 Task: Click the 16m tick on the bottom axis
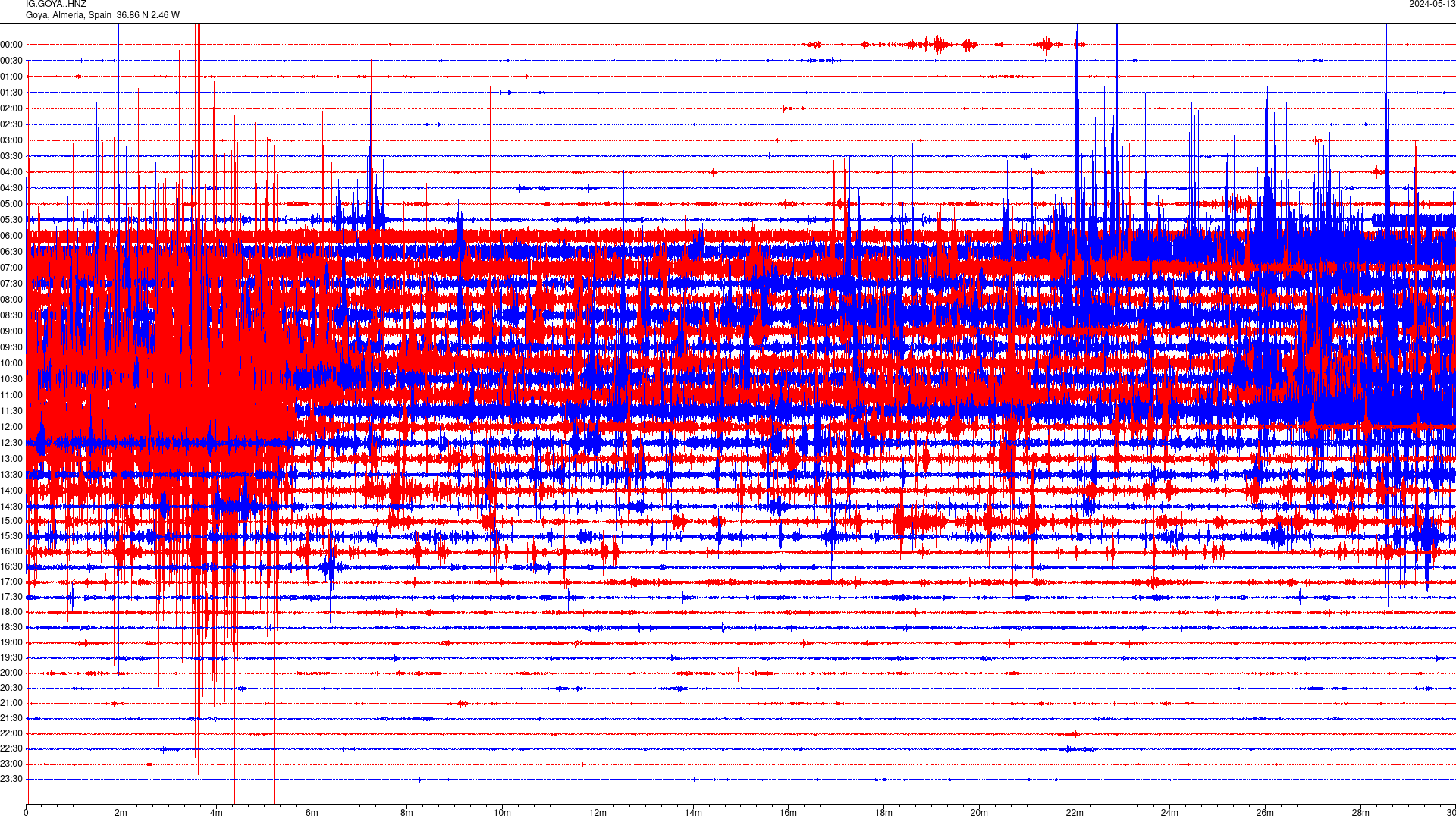[x=789, y=813]
